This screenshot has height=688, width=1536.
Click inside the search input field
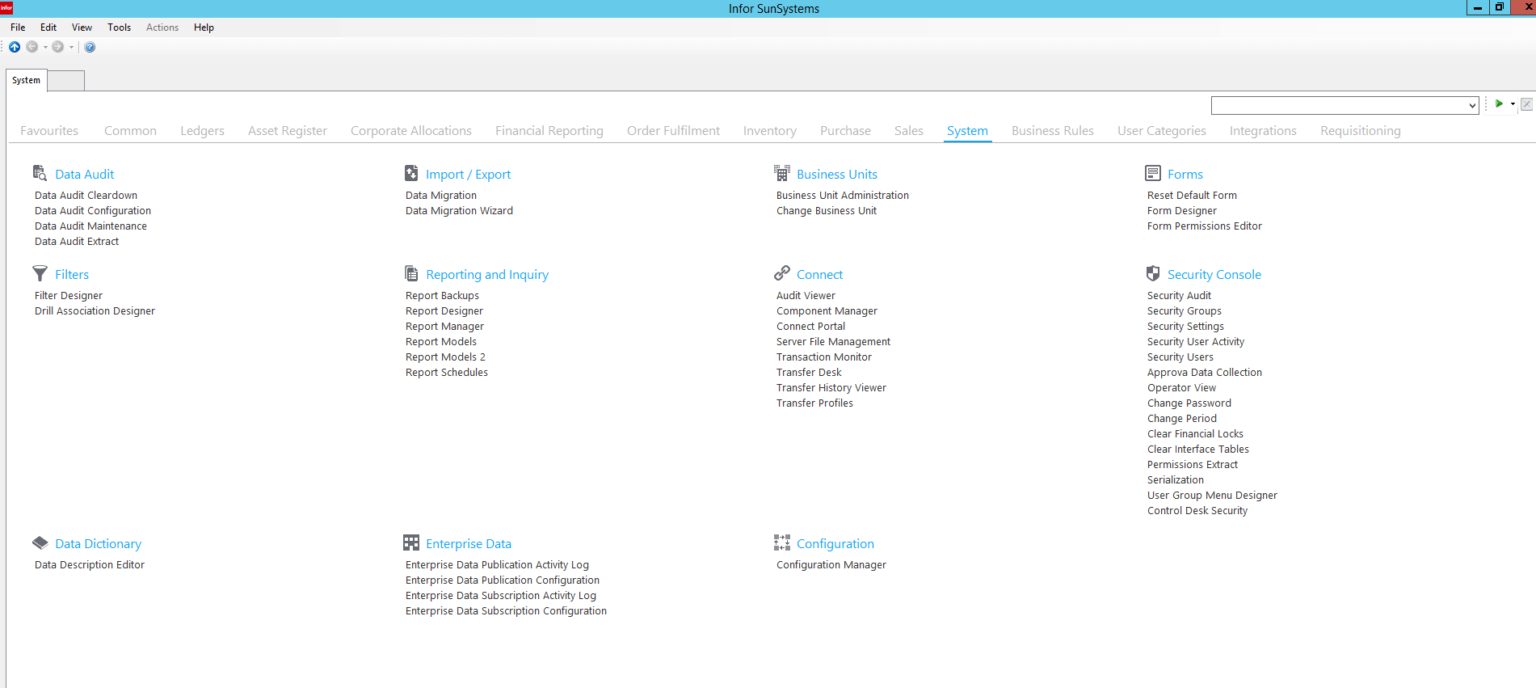tap(1330, 104)
